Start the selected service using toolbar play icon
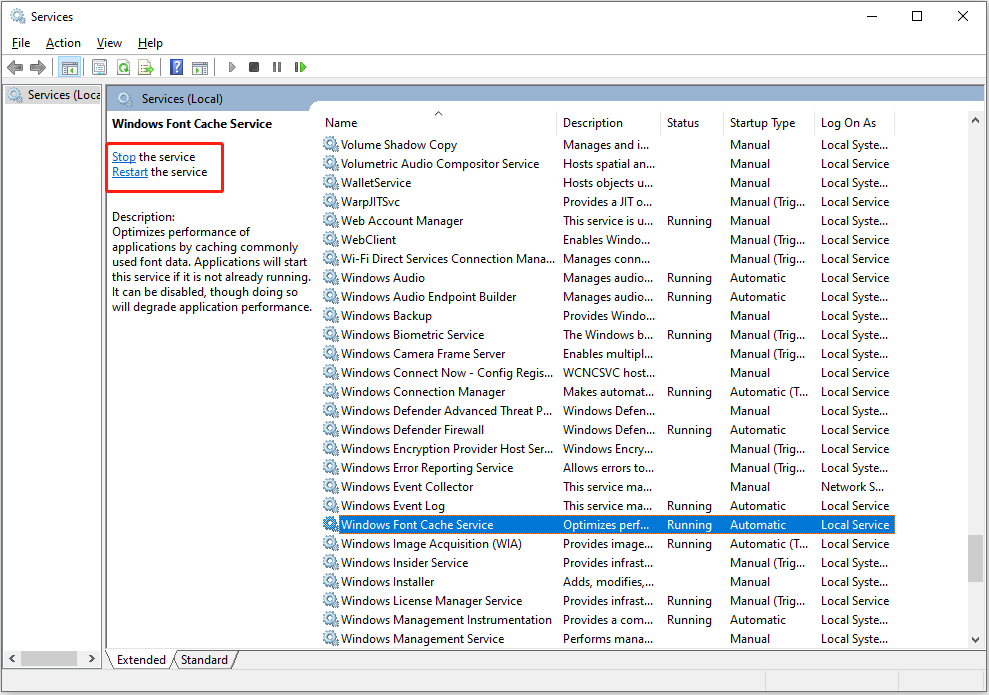The width and height of the screenshot is (989, 695). pos(231,67)
